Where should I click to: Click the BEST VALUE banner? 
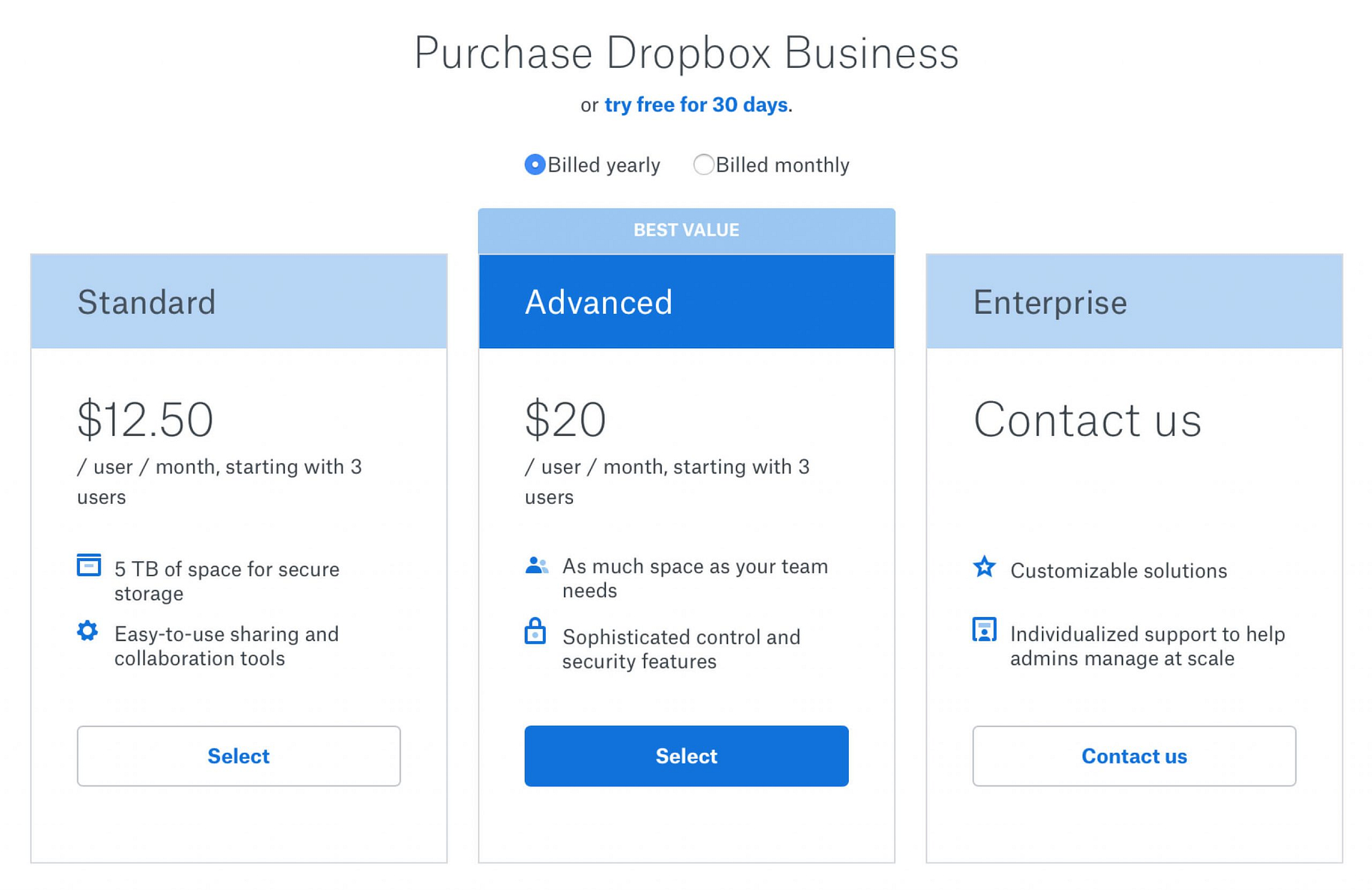[x=686, y=230]
